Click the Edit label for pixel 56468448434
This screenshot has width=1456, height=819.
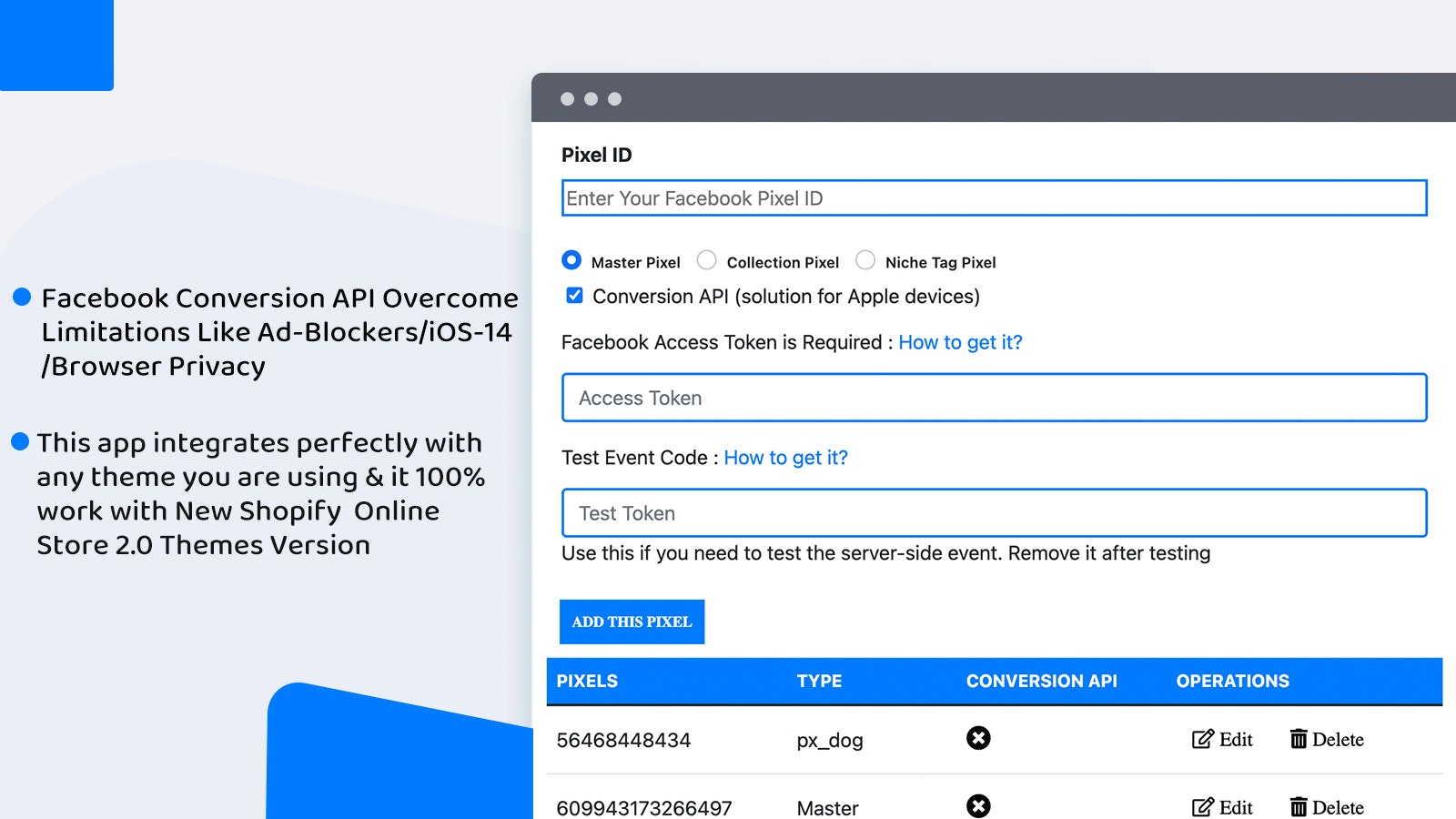pos(1236,740)
